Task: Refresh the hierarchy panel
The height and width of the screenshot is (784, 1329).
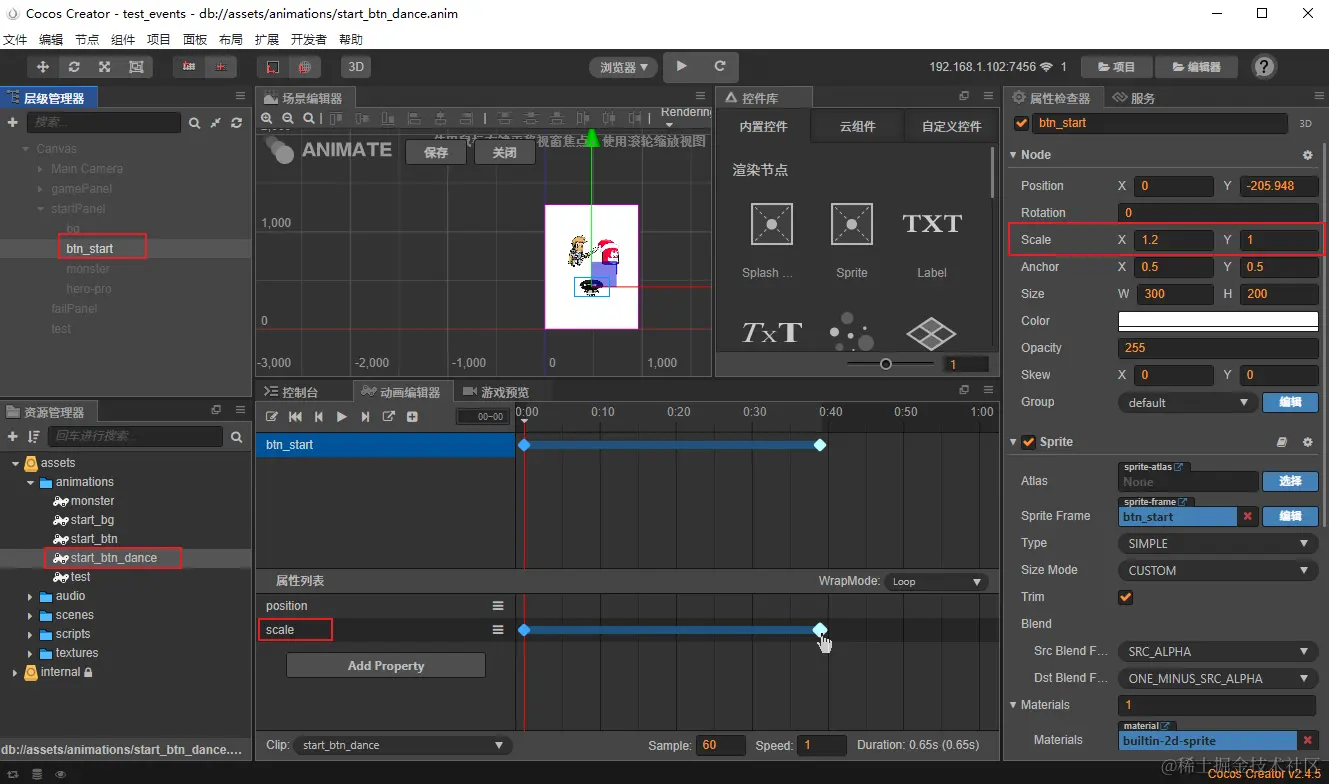Action: tap(237, 122)
